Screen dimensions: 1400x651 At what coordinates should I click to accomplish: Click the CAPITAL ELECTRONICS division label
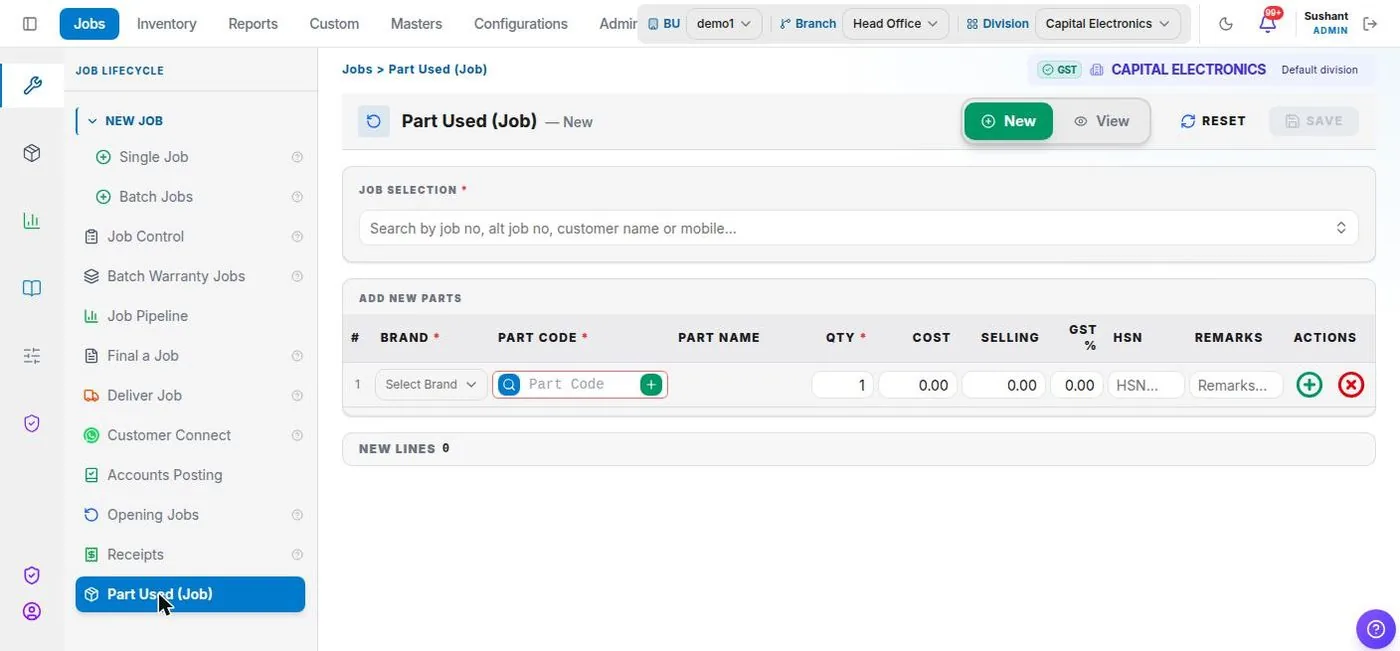point(1188,70)
